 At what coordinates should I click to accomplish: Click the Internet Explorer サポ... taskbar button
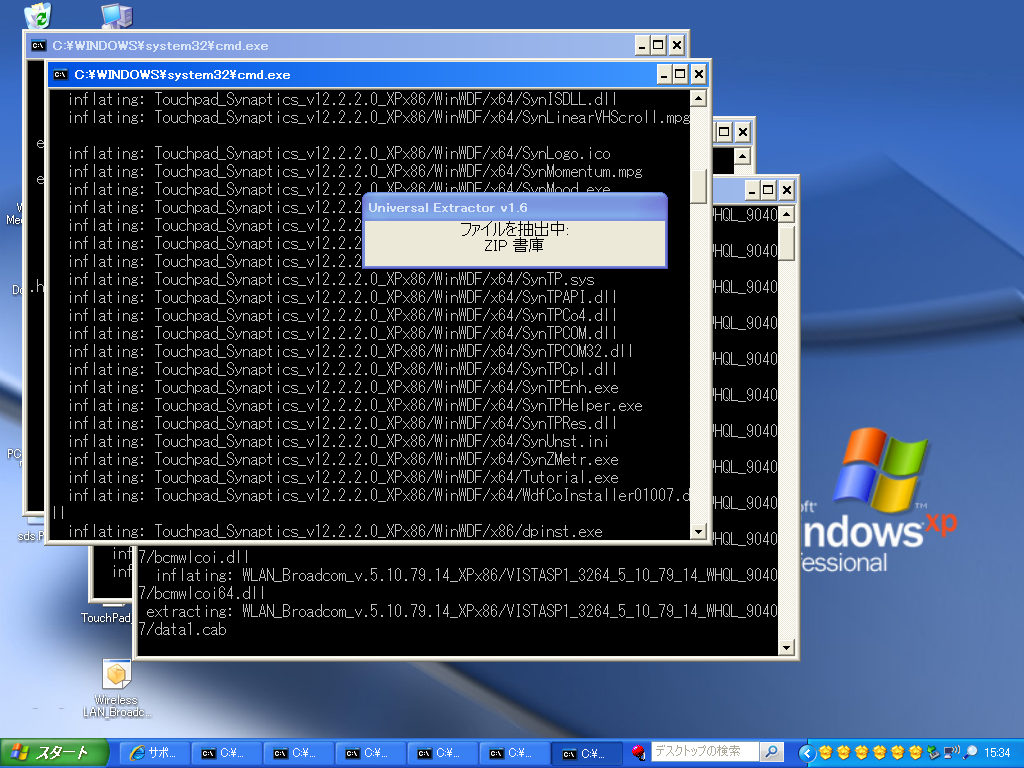[154, 753]
